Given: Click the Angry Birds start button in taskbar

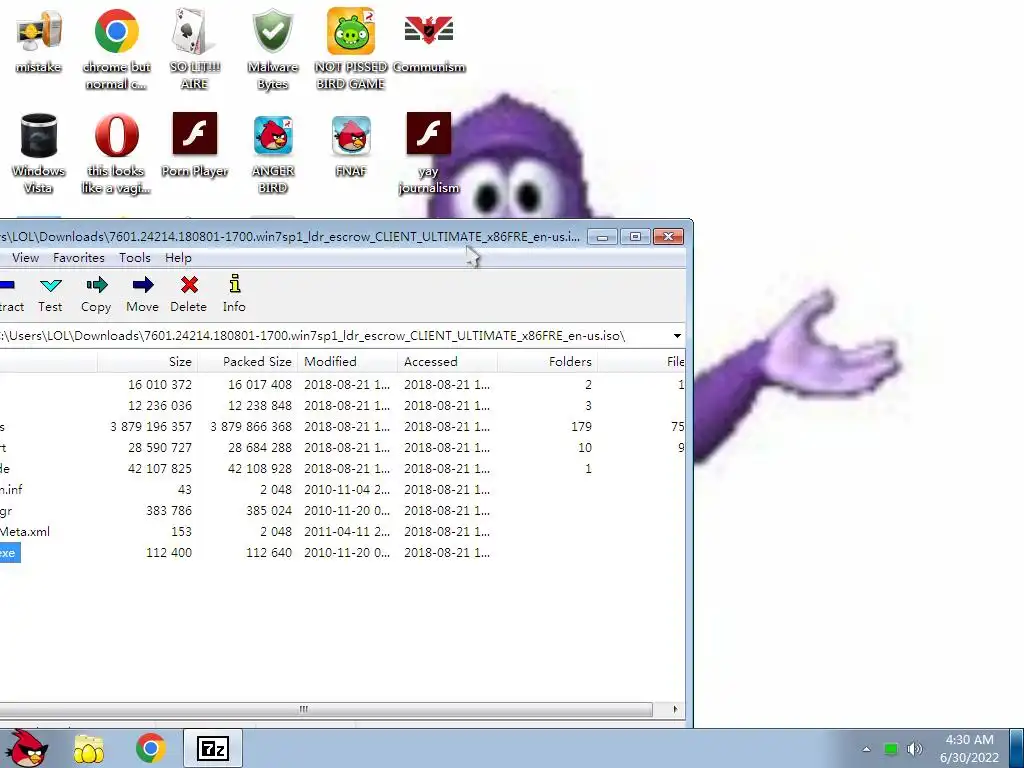Looking at the screenshot, I should 27,748.
